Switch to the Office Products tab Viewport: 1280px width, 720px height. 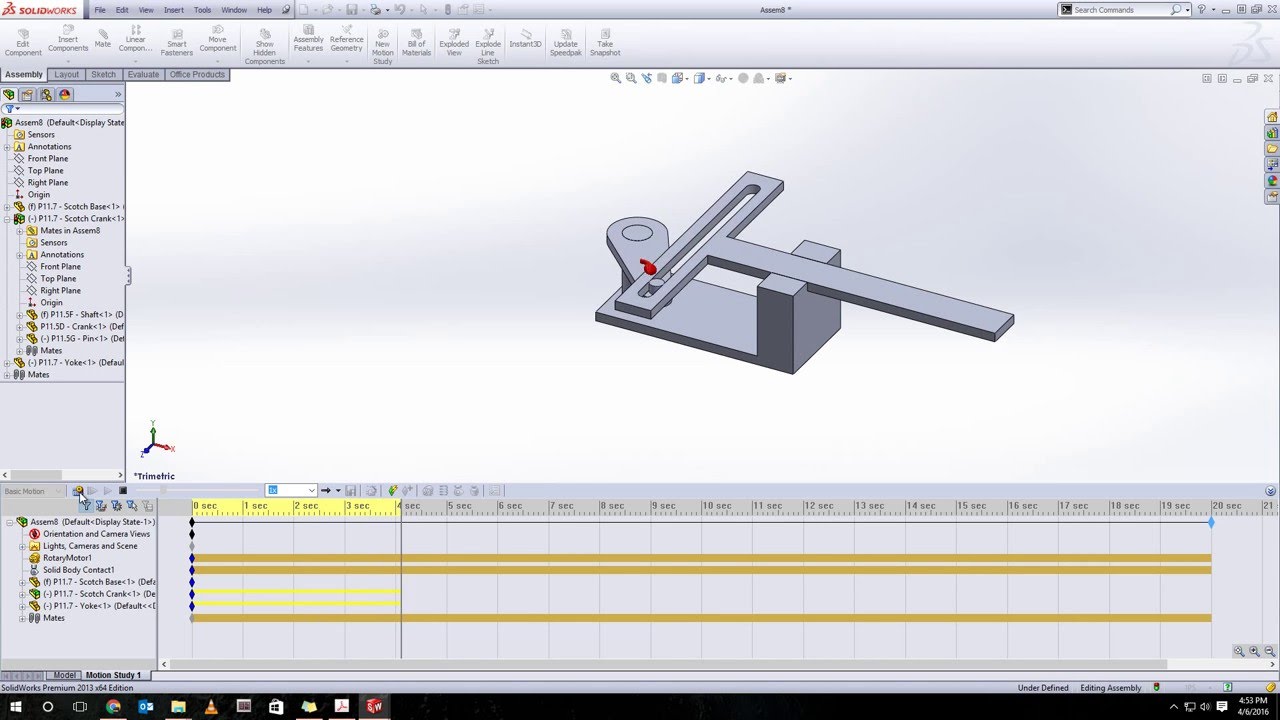(197, 75)
